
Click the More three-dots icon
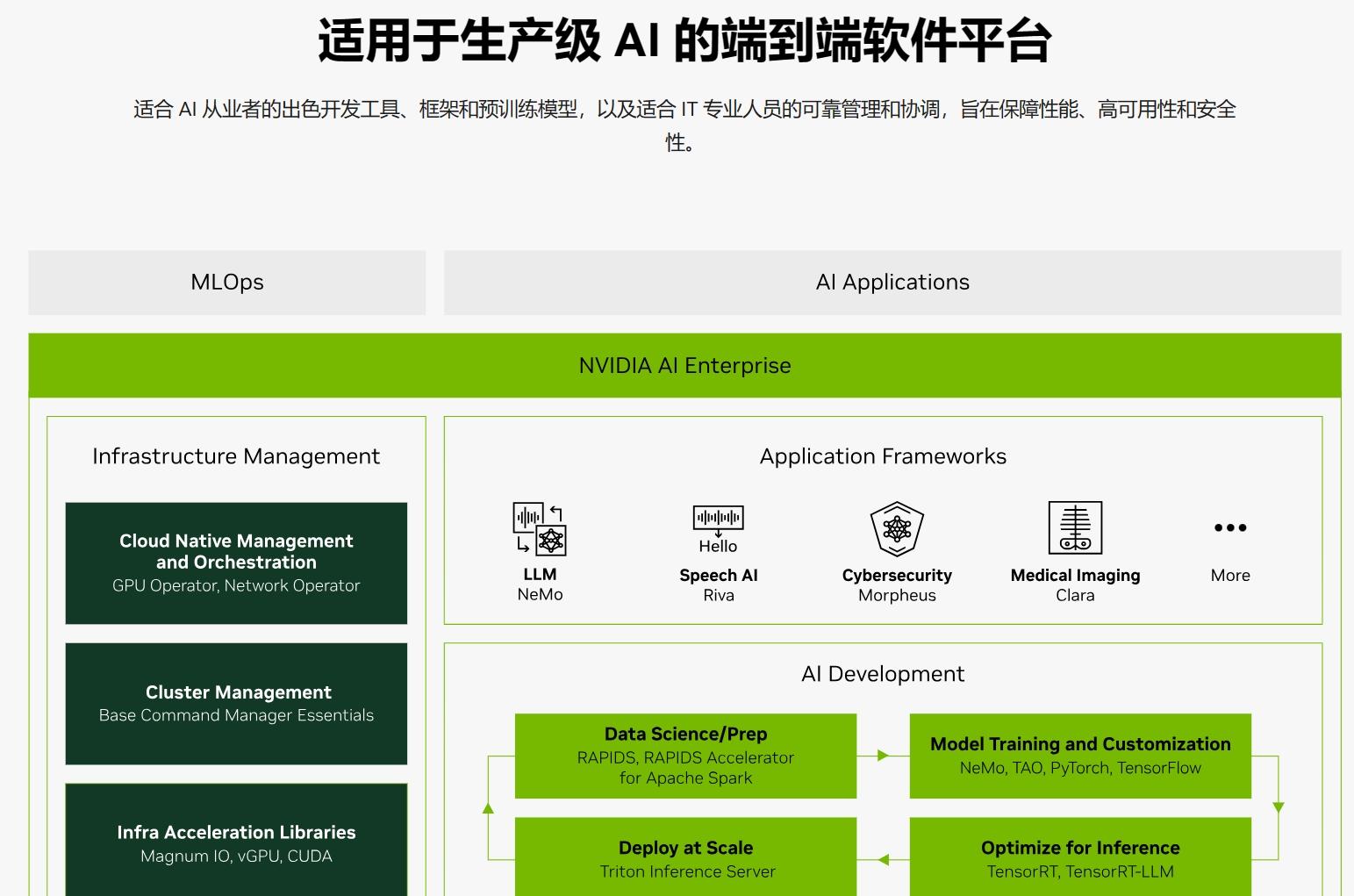click(1230, 527)
